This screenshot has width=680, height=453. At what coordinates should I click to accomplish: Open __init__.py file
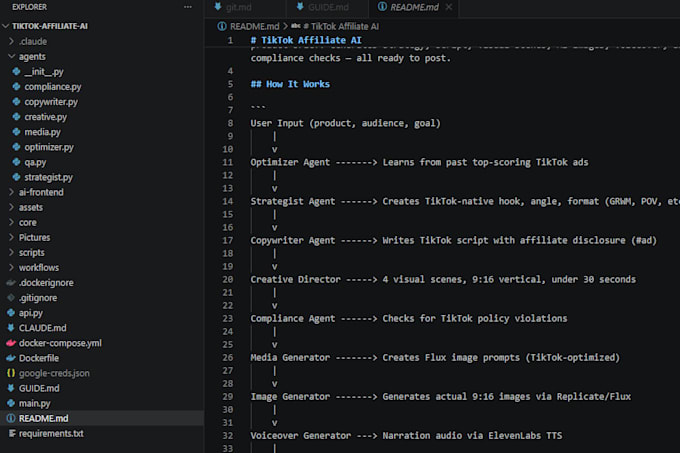click(x=44, y=72)
